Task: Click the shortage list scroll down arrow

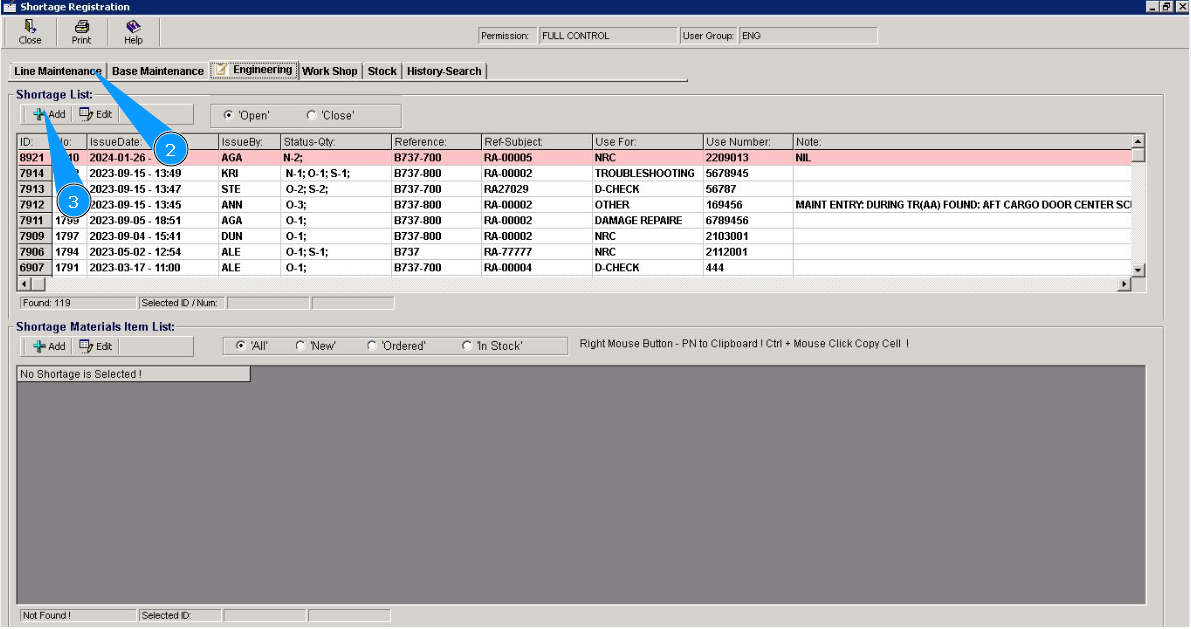Action: 1138,270
